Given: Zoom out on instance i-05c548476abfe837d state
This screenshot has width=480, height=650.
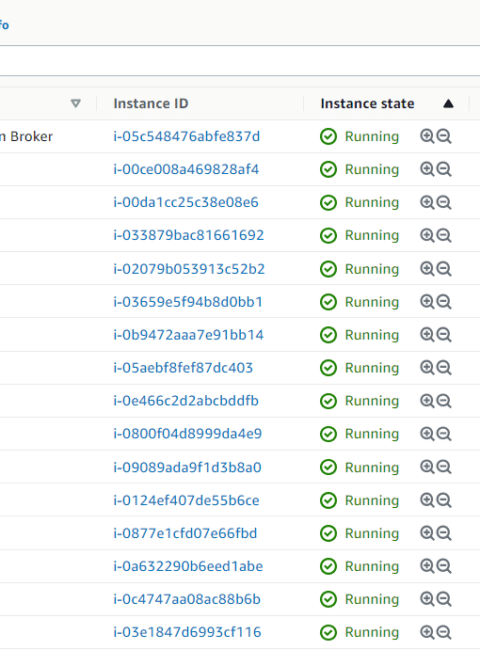Looking at the screenshot, I should pyautogui.click(x=444, y=136).
